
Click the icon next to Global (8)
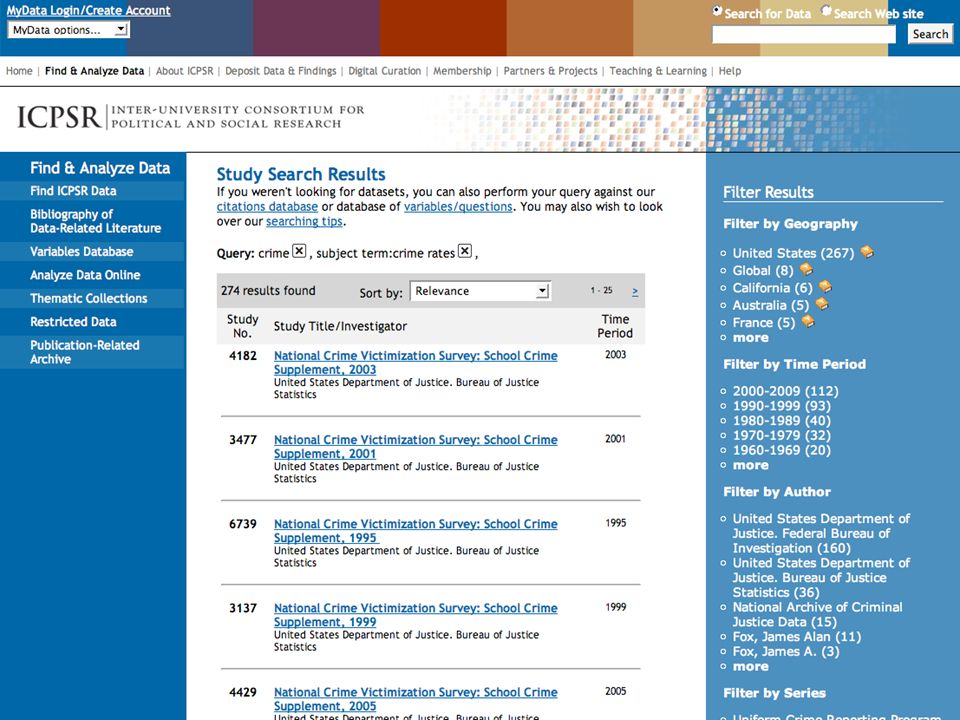806,269
